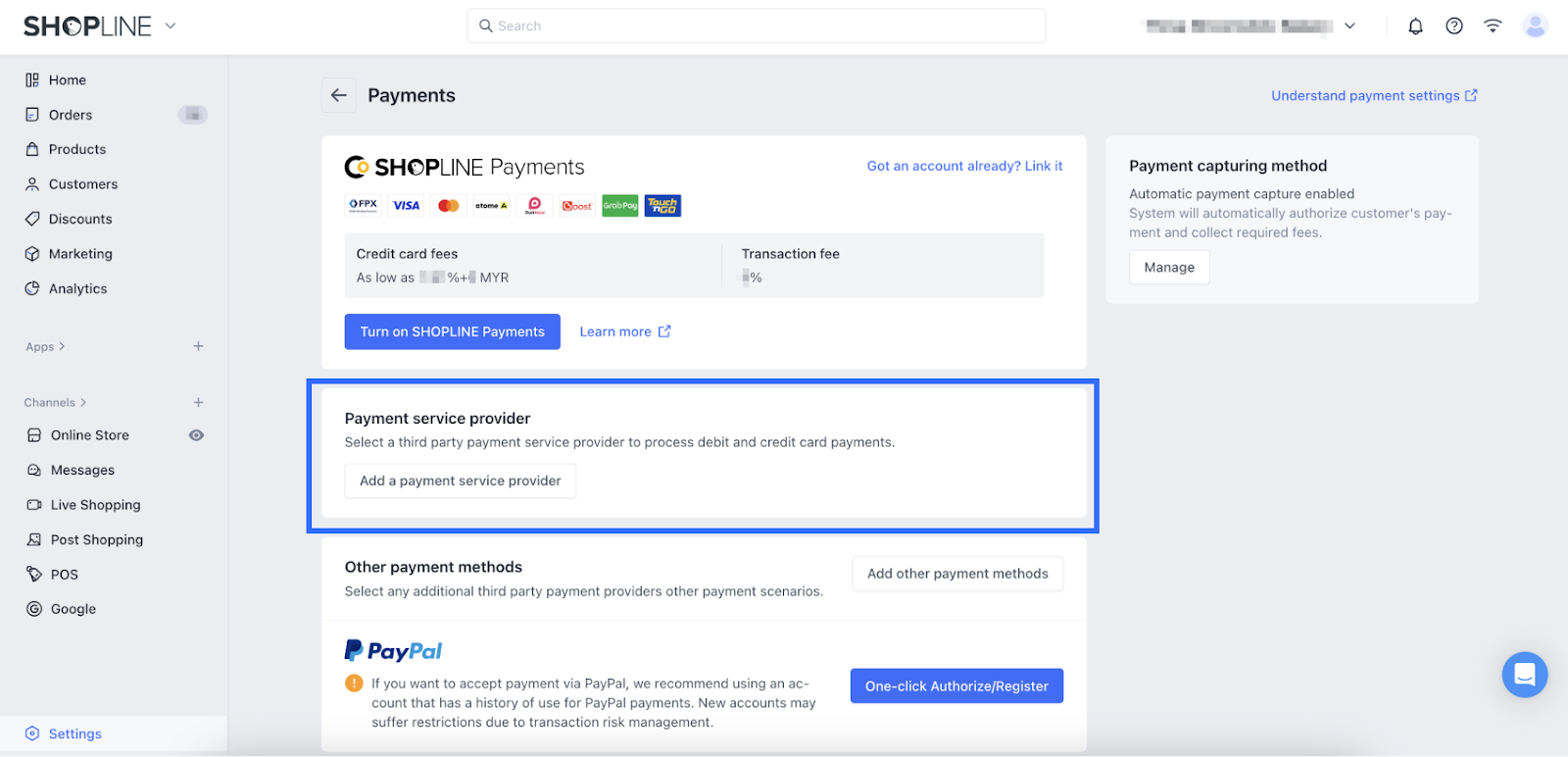Image resolution: width=1568 pixels, height=757 pixels.
Task: Go back with the arrow button
Action: [x=339, y=95]
